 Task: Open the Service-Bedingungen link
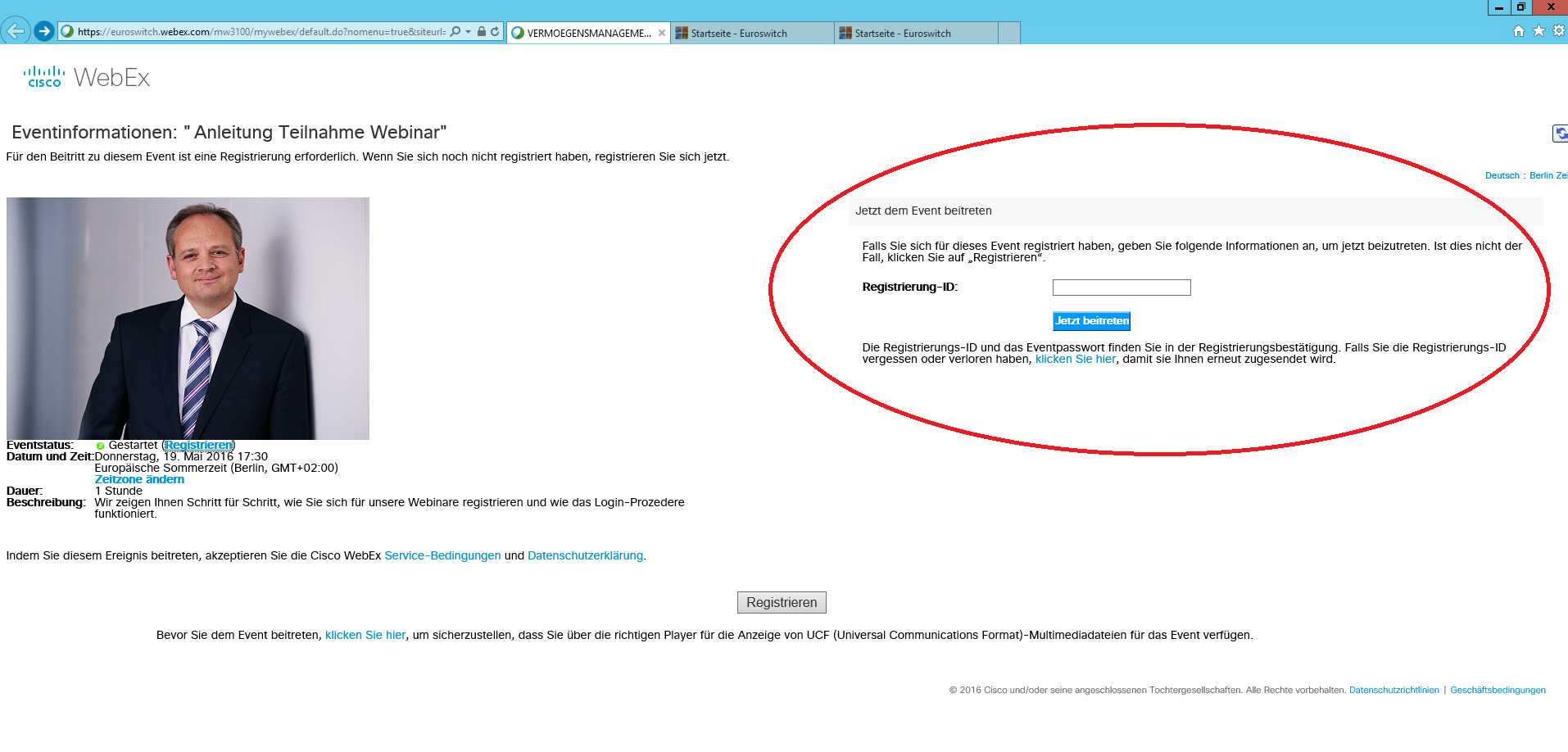click(x=442, y=555)
